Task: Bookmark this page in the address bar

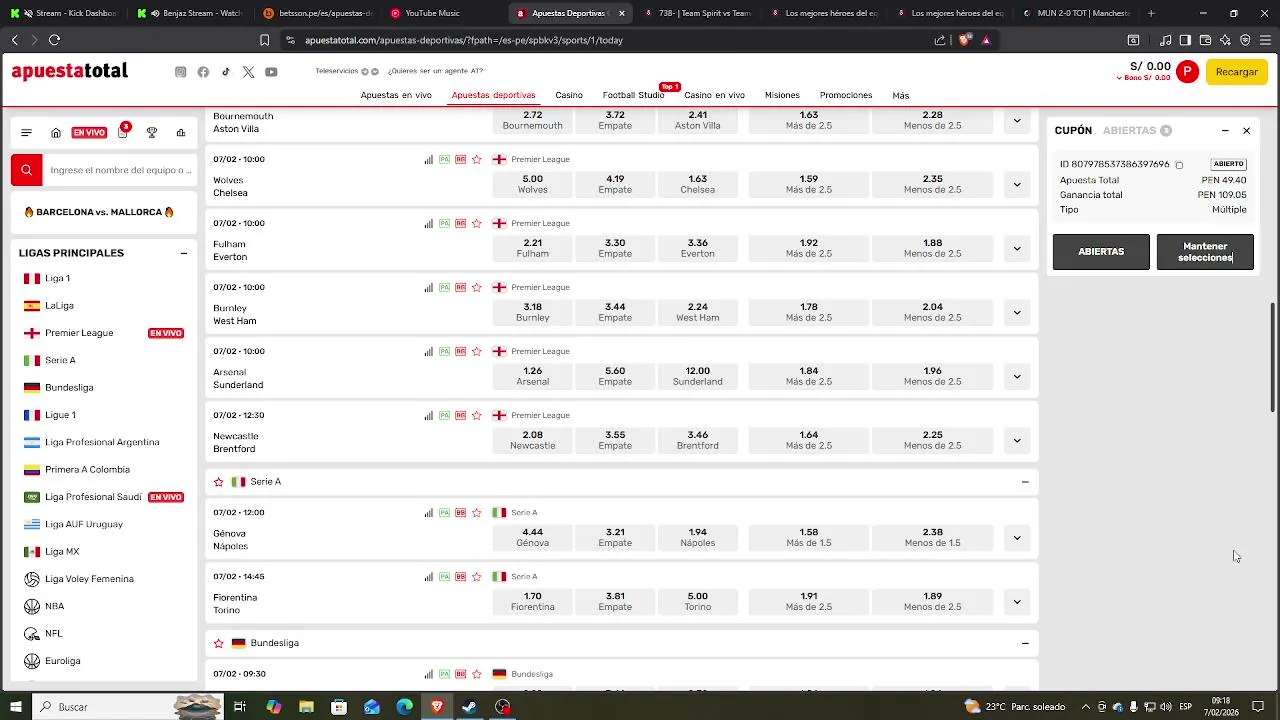Action: 264,40
